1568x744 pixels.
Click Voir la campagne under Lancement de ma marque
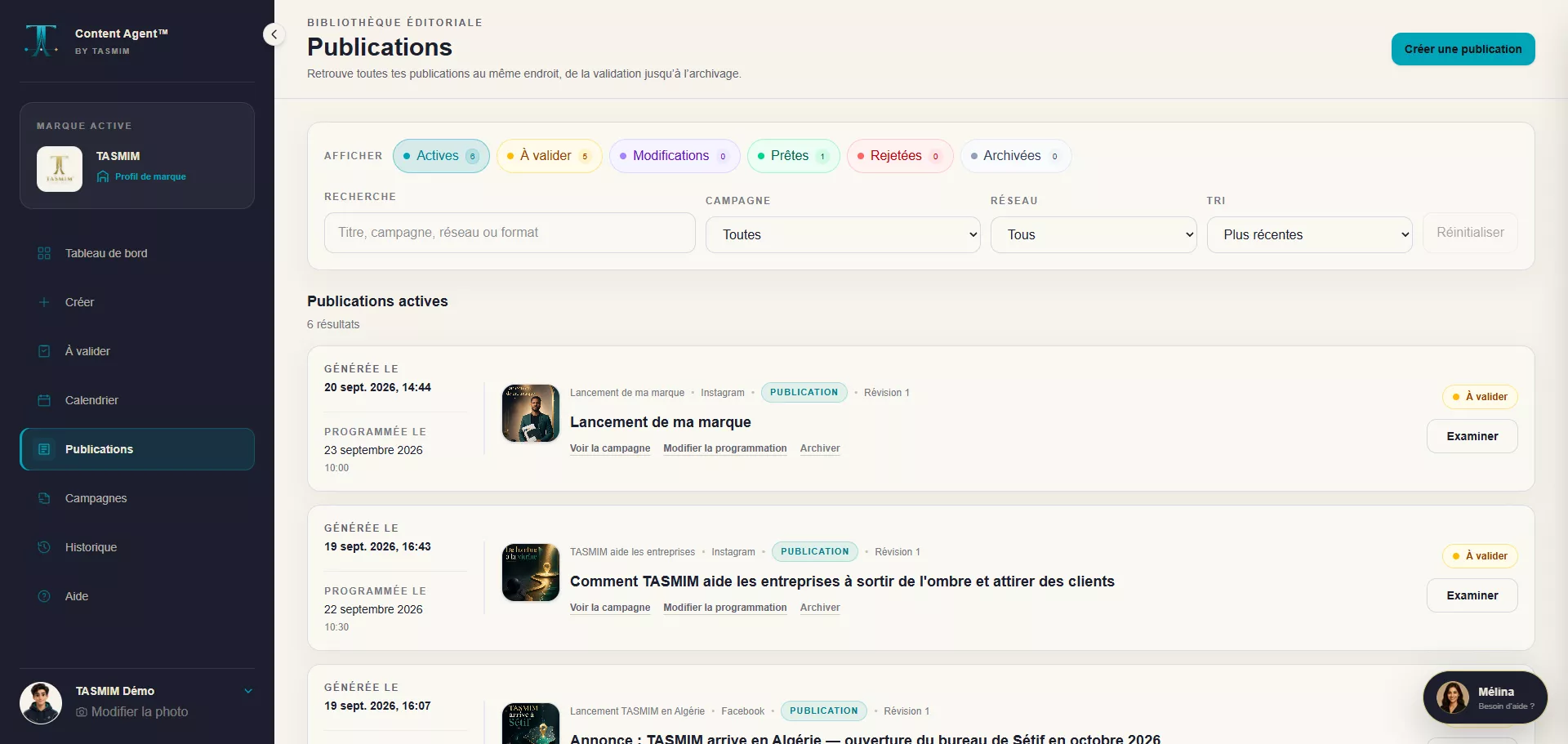click(610, 448)
